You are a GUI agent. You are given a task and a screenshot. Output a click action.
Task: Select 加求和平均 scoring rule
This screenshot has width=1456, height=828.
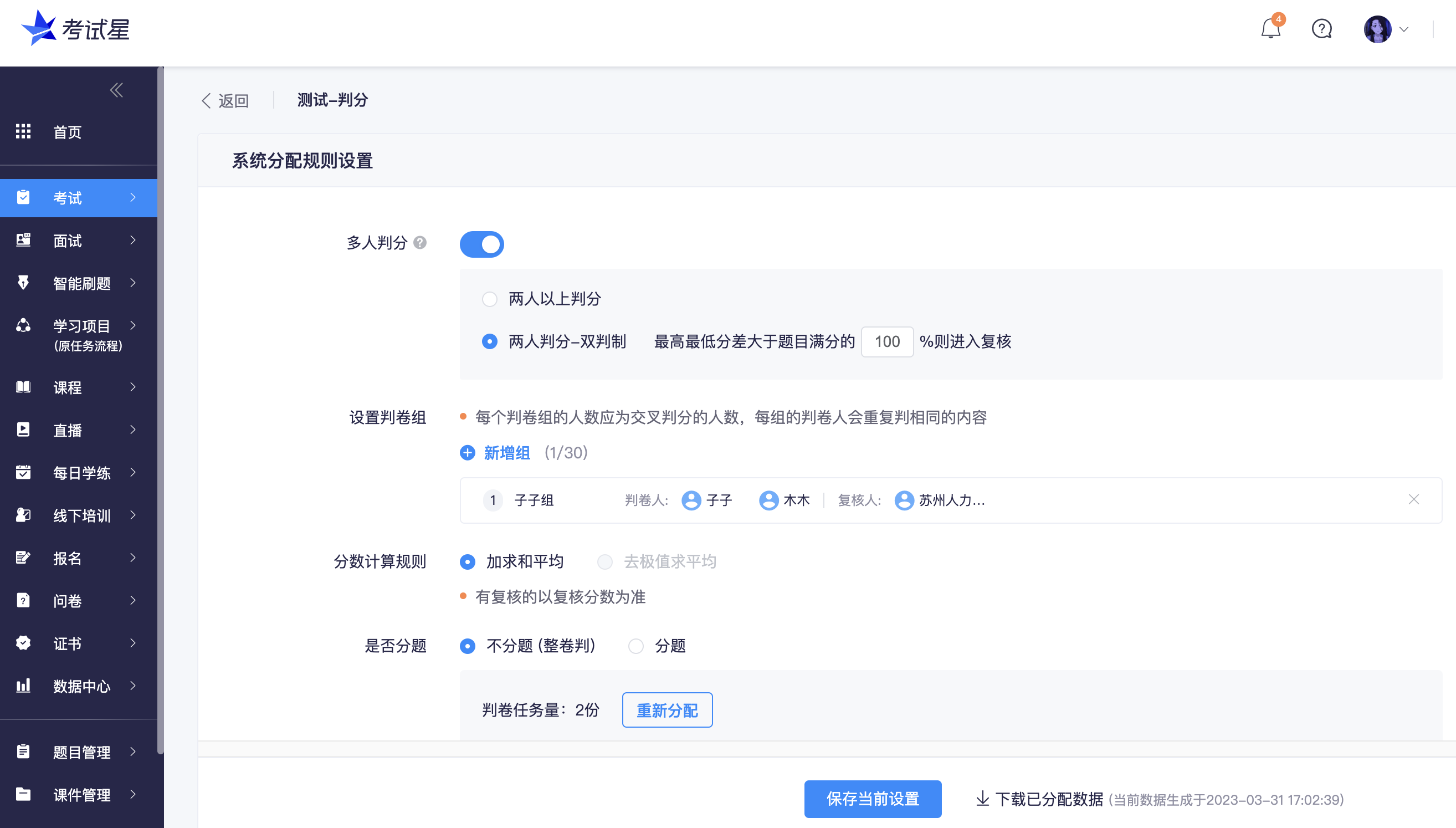click(x=467, y=562)
